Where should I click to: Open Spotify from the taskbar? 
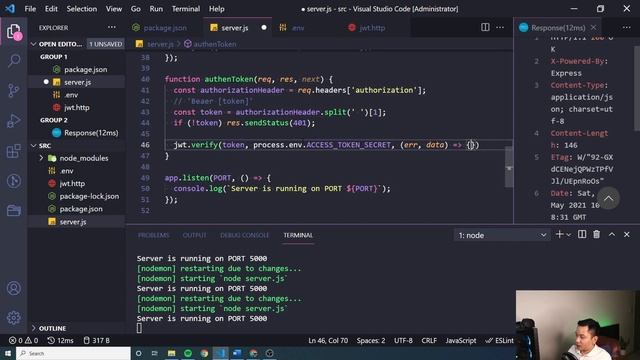point(188,353)
